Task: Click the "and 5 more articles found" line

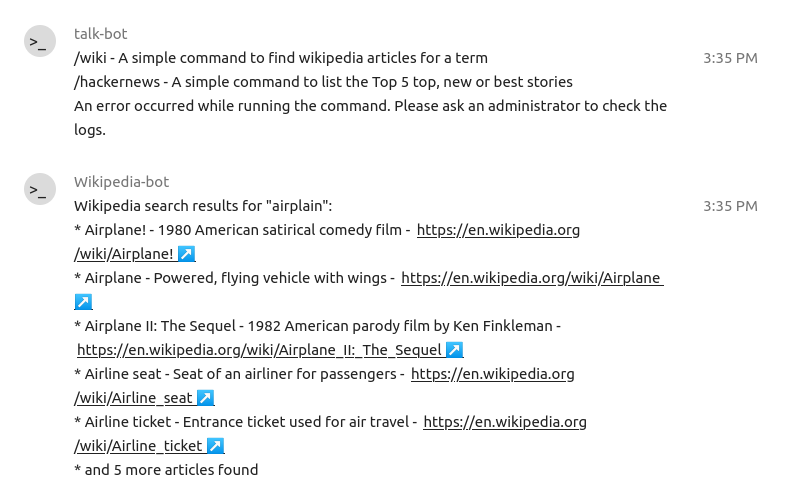Action: (166, 470)
